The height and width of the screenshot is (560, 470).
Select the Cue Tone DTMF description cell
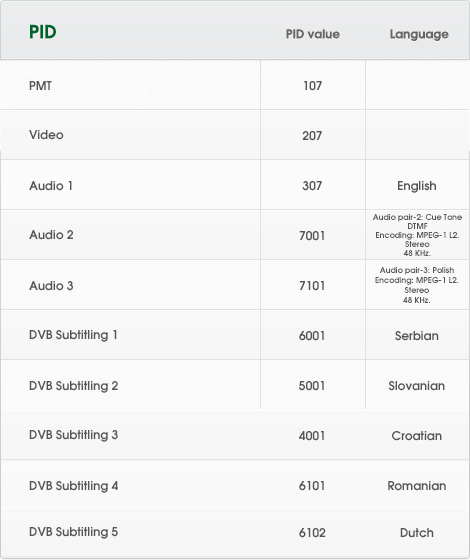(417, 235)
